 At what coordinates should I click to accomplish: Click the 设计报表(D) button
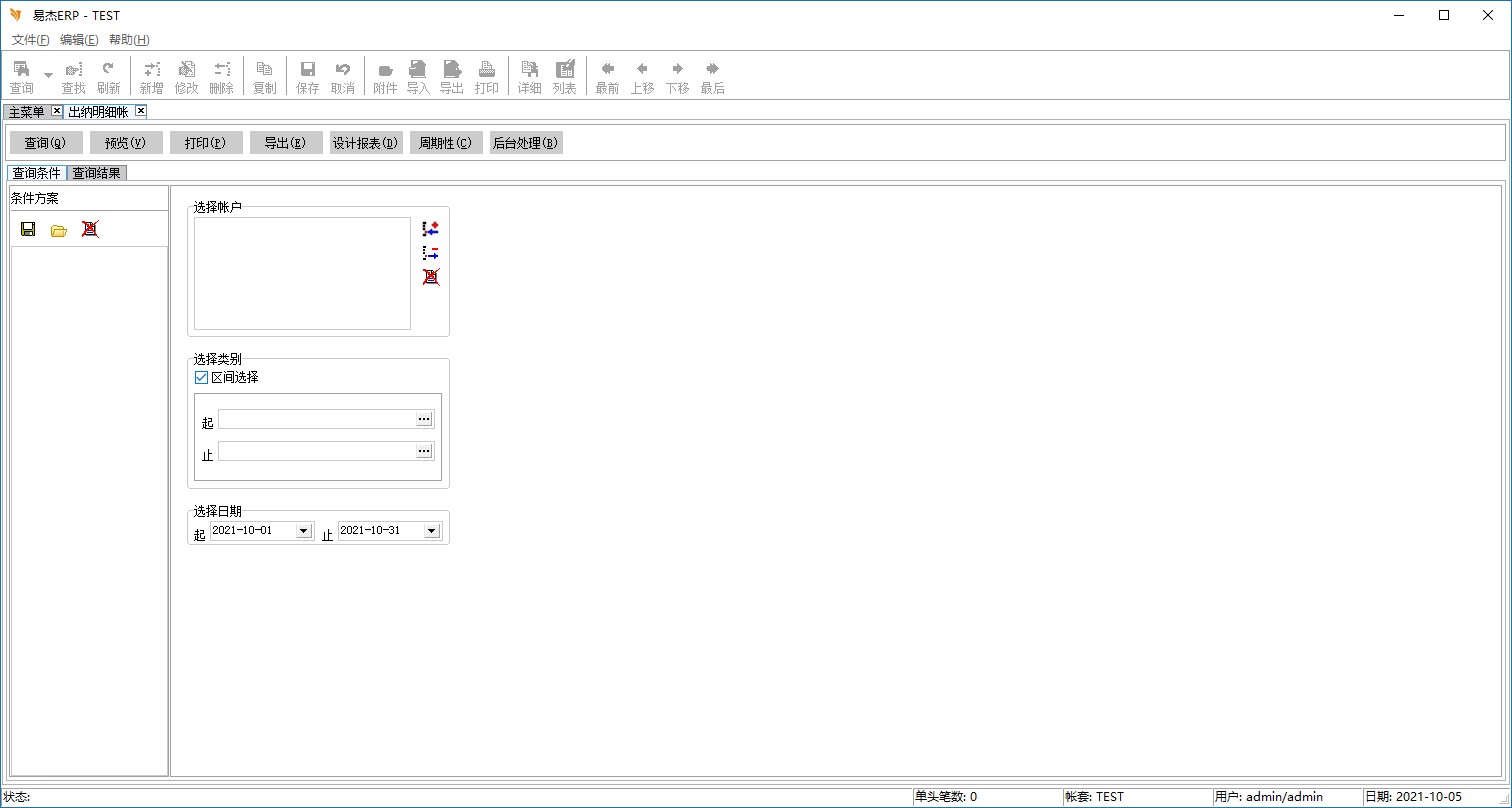click(x=366, y=143)
